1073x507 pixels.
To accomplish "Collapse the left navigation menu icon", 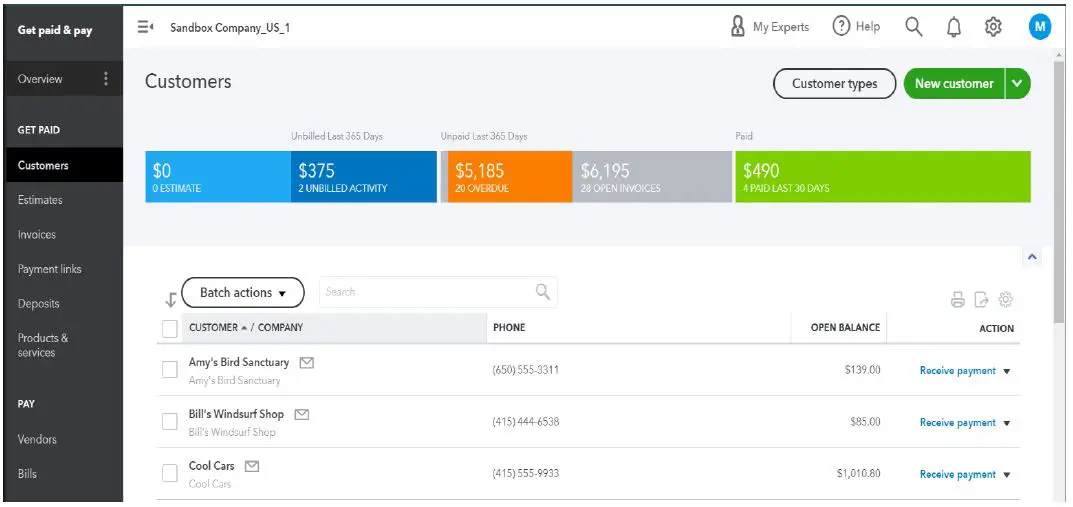I will [144, 27].
